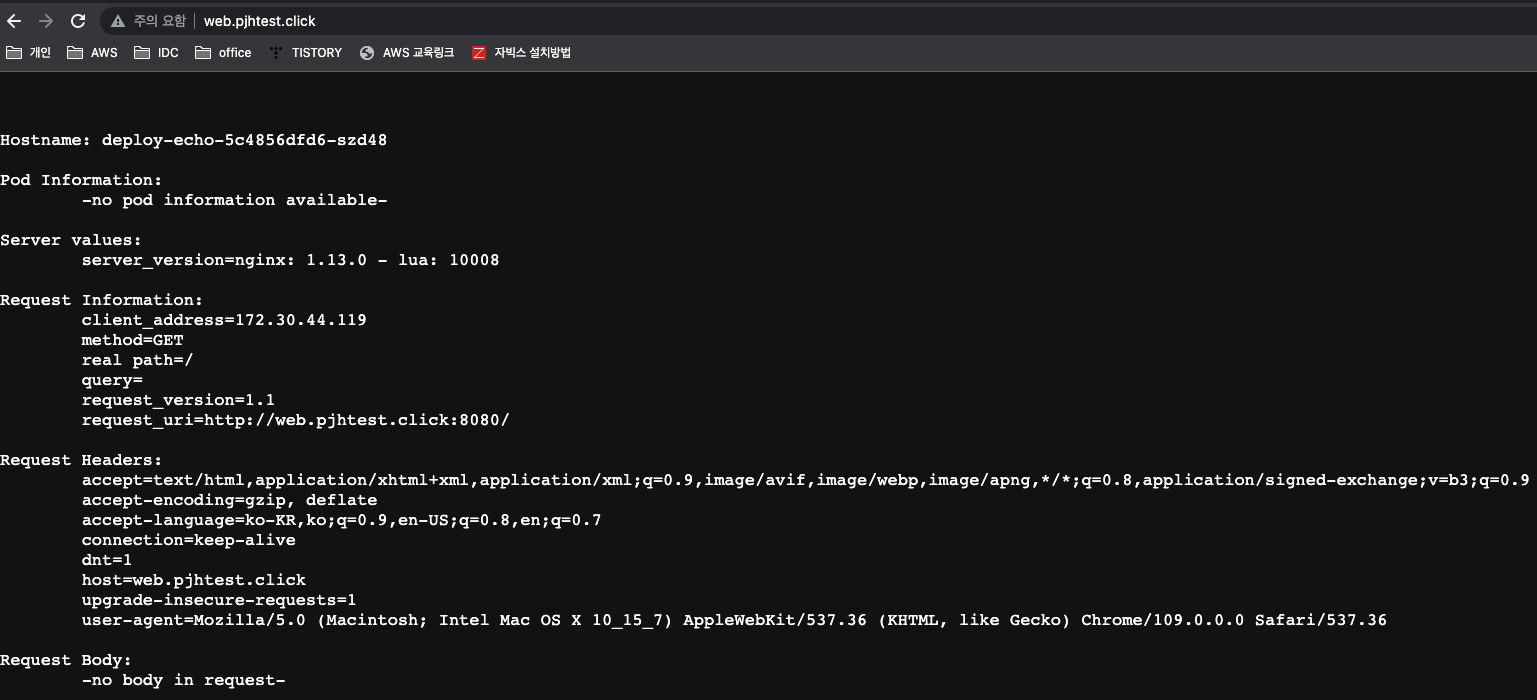The image size is (1537, 700).
Task: Open the 개인 bookmark folder
Action: (28, 53)
